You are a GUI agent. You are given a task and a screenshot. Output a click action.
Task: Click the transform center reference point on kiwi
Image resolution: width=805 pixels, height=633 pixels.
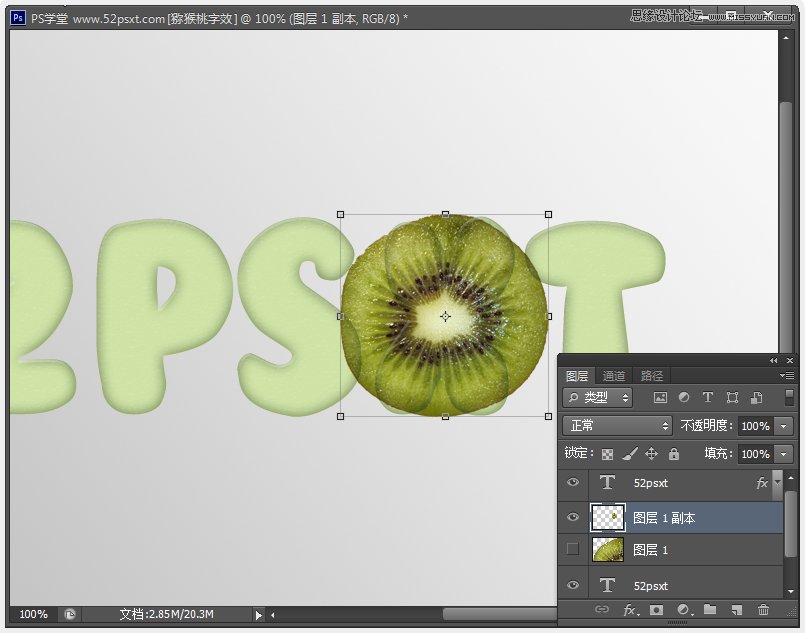point(445,317)
